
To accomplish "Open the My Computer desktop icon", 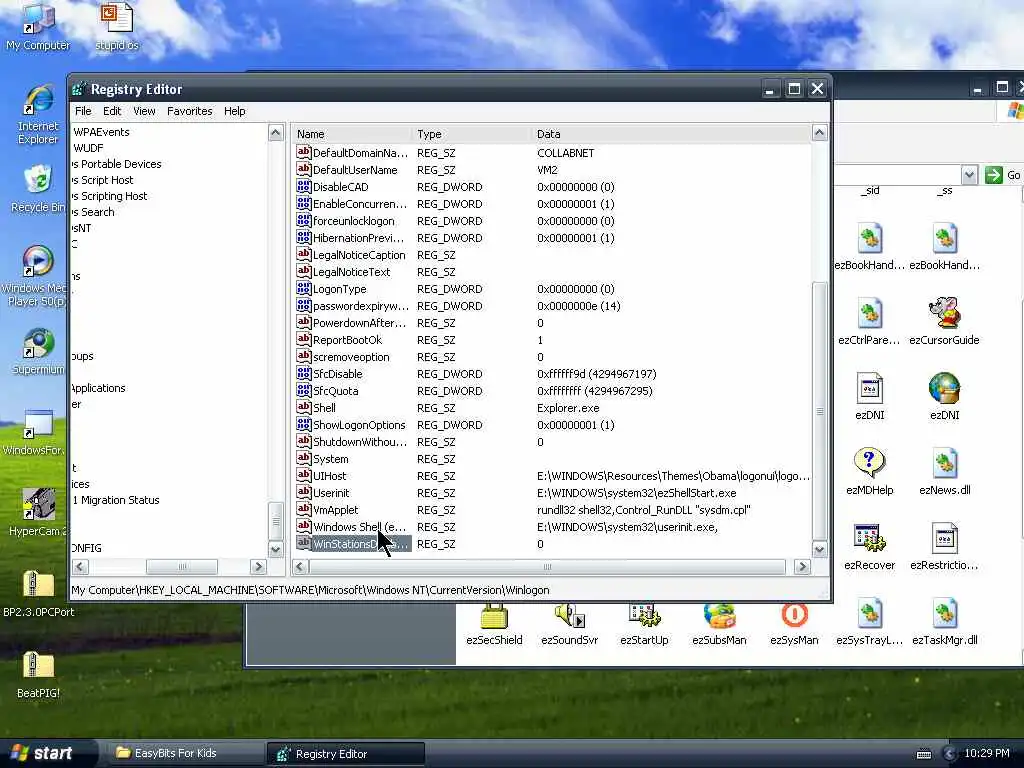I will [x=38, y=27].
